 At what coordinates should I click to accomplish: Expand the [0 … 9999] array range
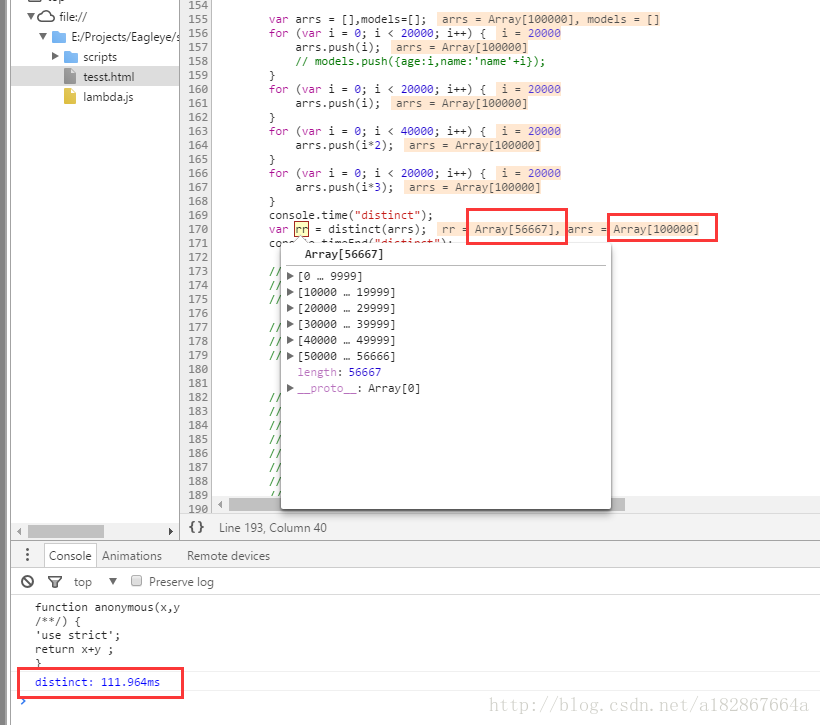pos(290,276)
